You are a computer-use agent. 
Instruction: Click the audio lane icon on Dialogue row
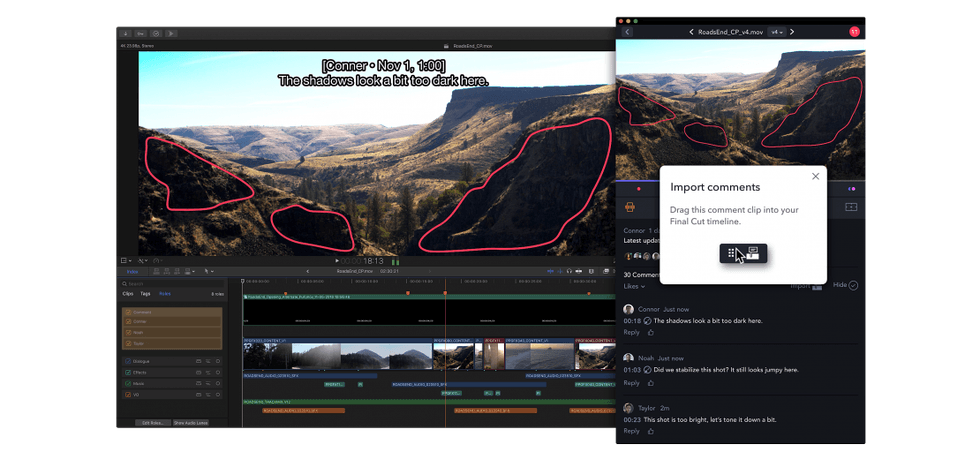tap(199, 361)
